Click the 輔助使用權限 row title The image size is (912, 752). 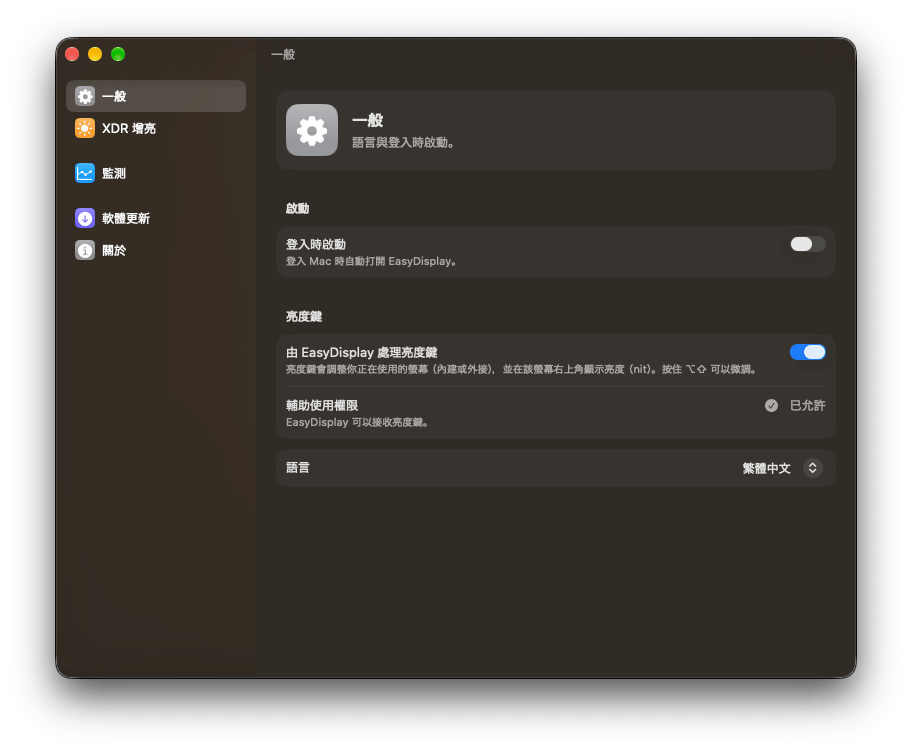[x=322, y=405]
